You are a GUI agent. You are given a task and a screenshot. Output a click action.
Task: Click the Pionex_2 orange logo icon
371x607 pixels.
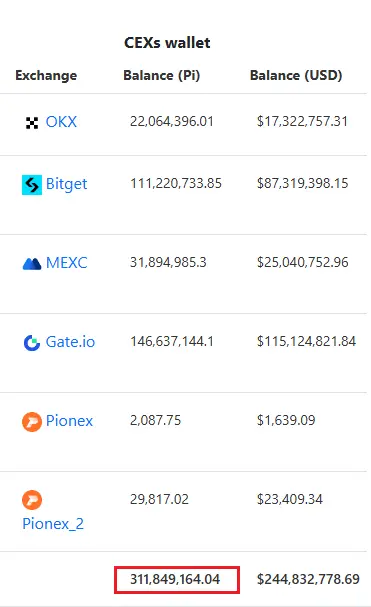point(32,500)
